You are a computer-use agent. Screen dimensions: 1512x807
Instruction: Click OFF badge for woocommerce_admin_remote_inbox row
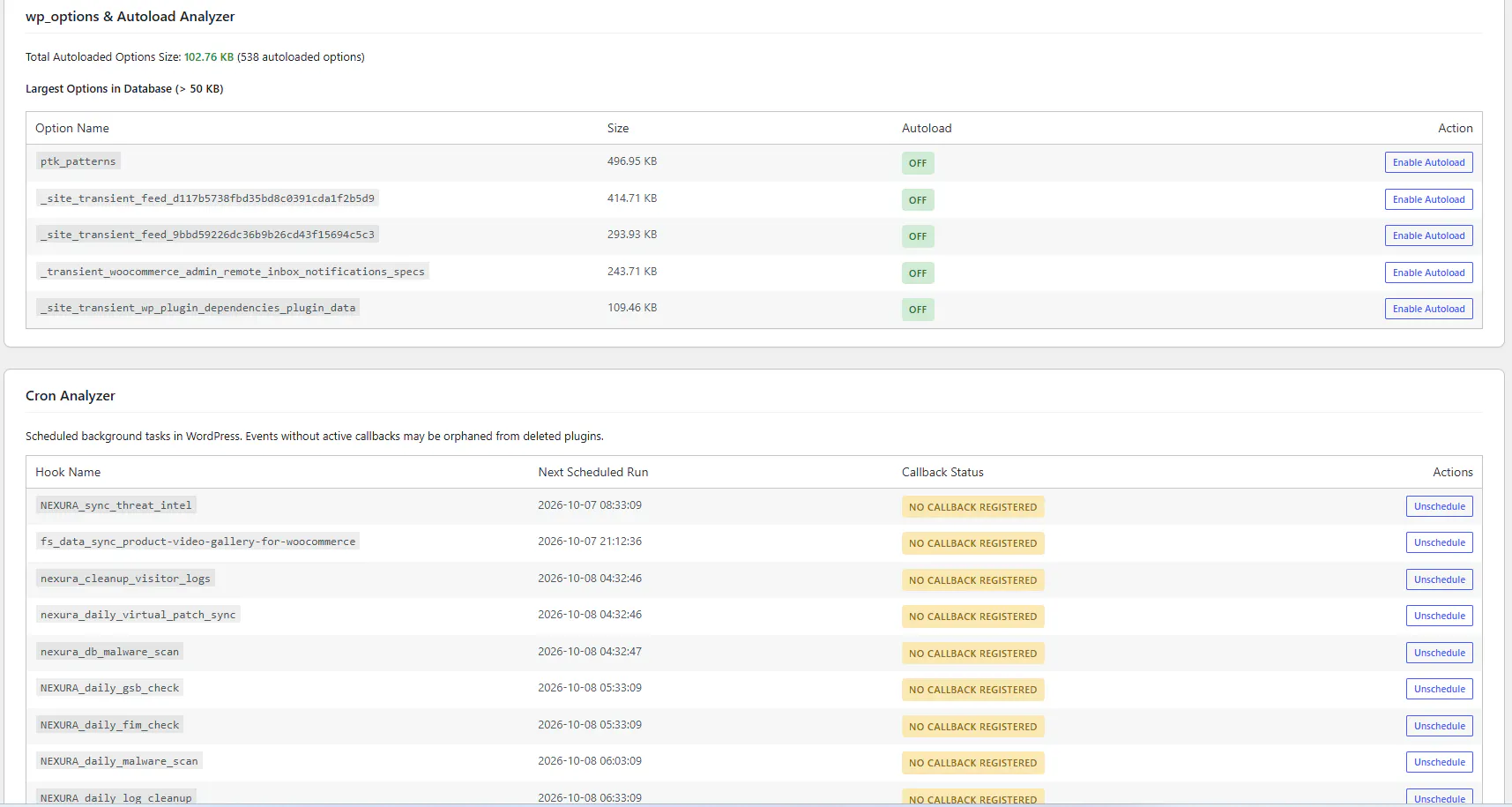pyautogui.click(x=918, y=273)
